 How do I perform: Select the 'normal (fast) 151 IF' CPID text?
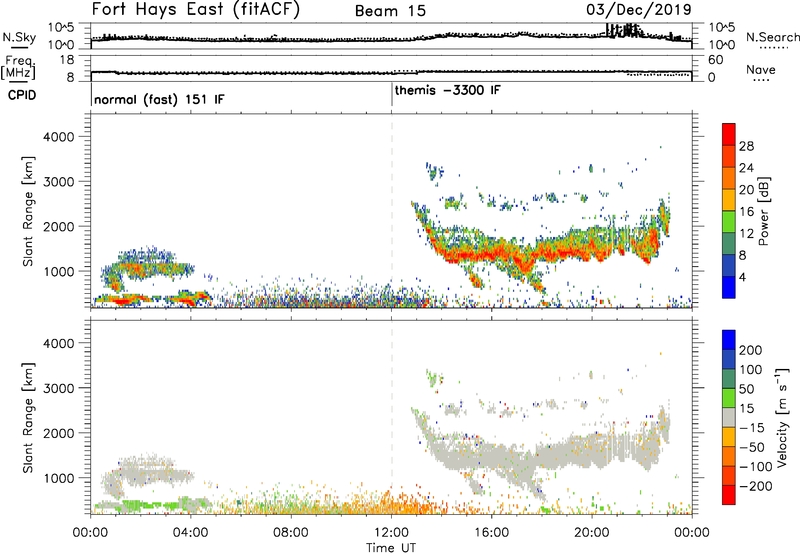point(159,99)
